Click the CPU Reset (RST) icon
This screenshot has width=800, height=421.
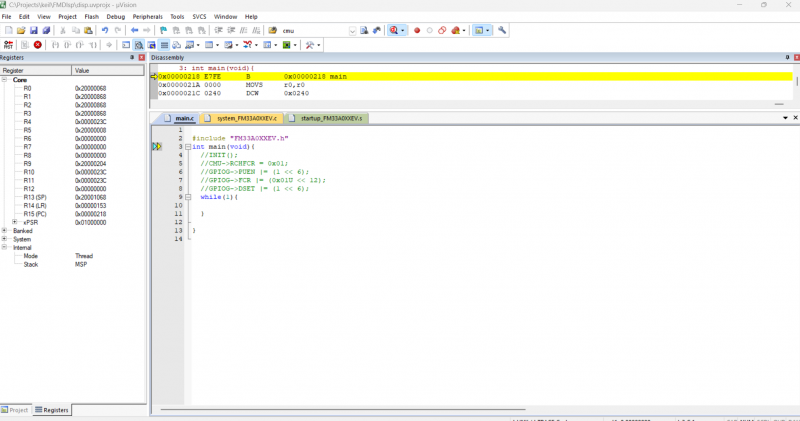(x=8, y=45)
